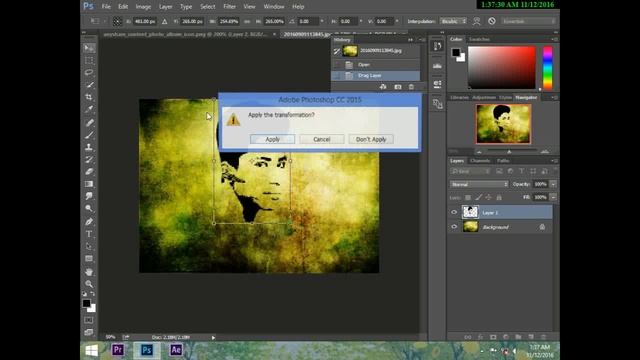
Task: Toggle lock image pixels
Action: point(478,198)
